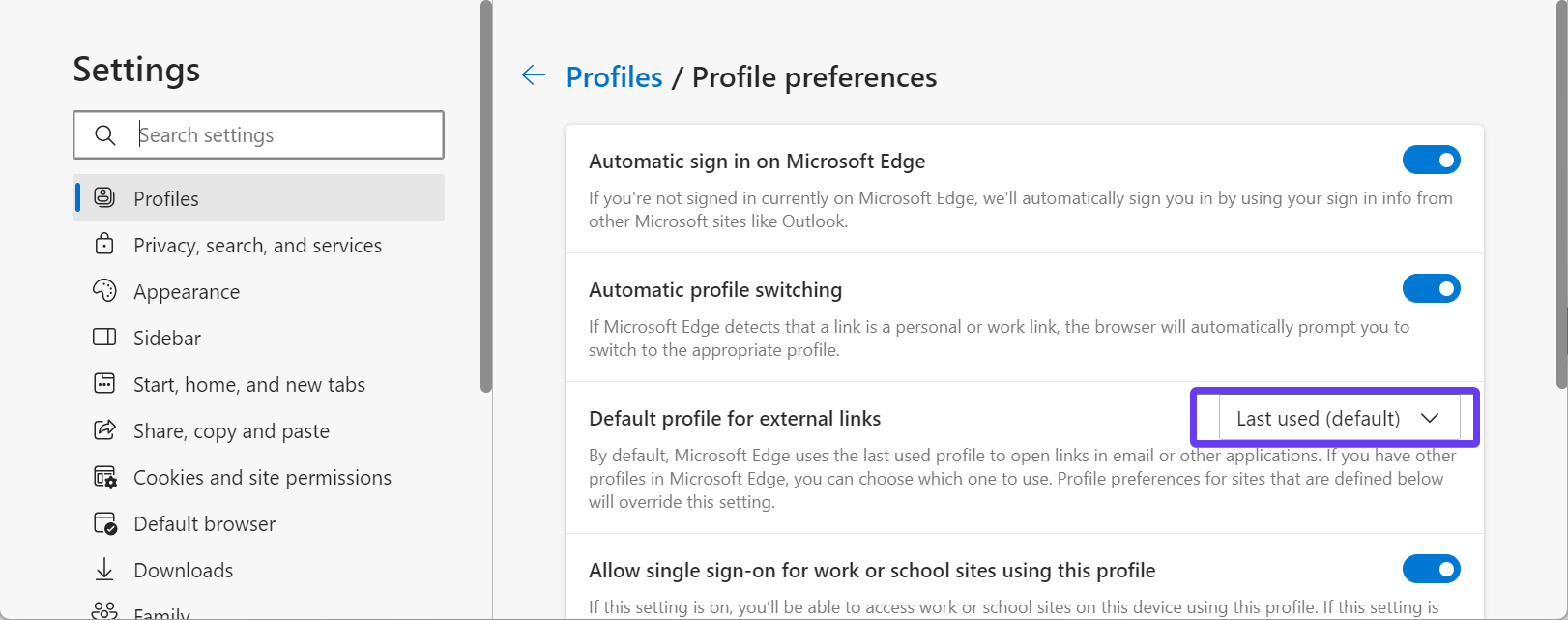Screen dimensions: 1568x620
Task: Click Default profile for external links label
Action: point(735,418)
